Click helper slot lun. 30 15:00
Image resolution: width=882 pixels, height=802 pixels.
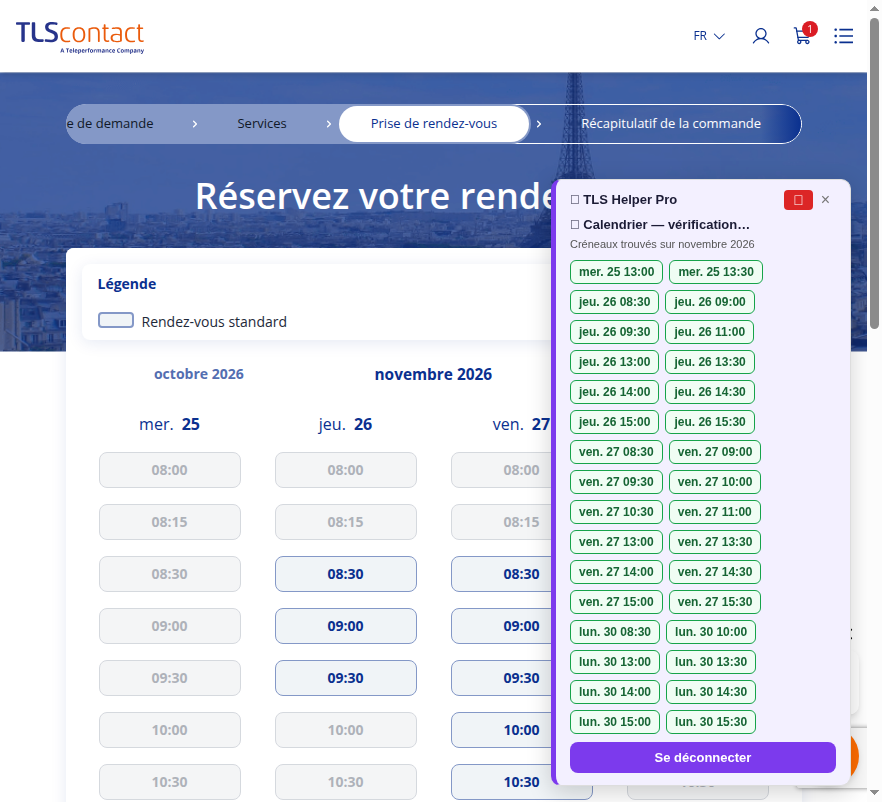[x=615, y=722]
